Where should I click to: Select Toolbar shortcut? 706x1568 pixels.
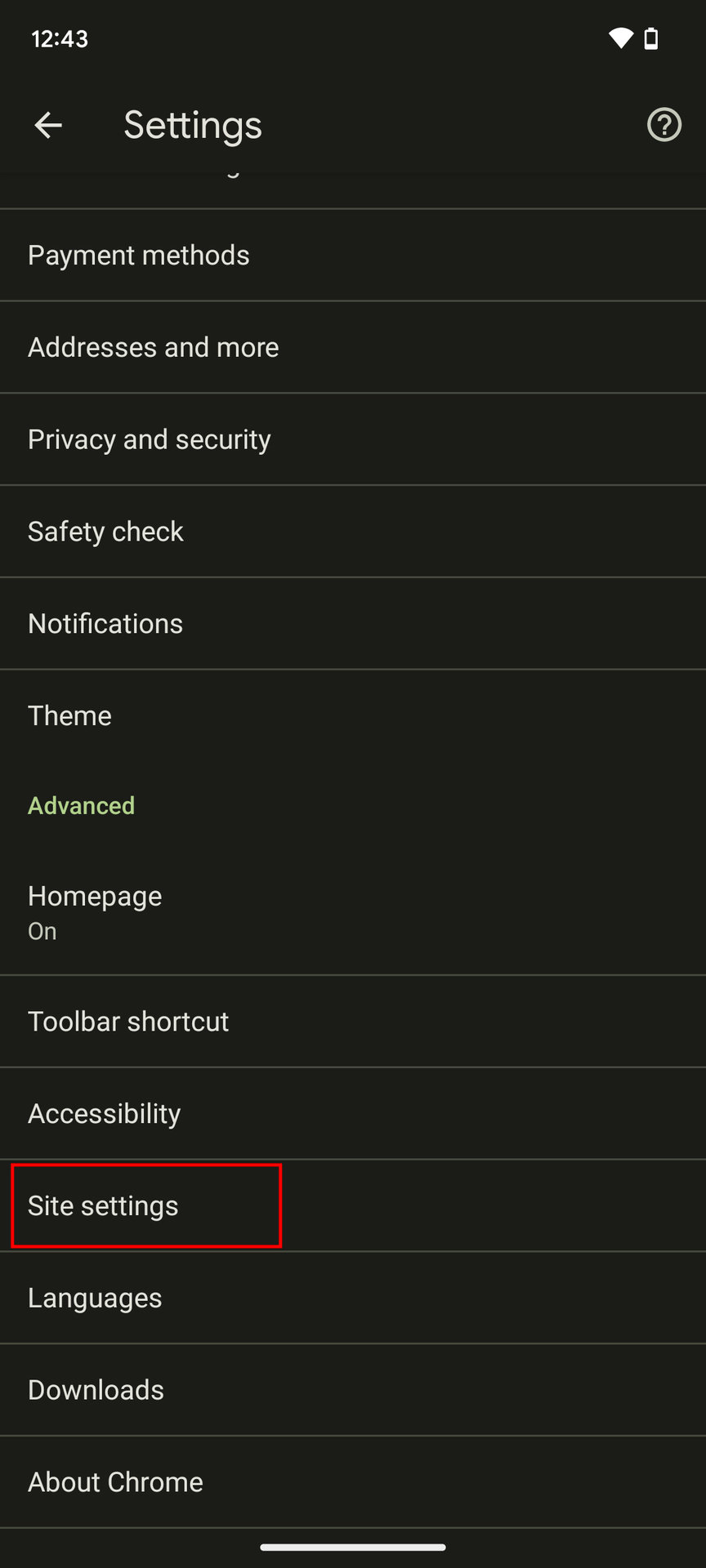[x=128, y=1022]
